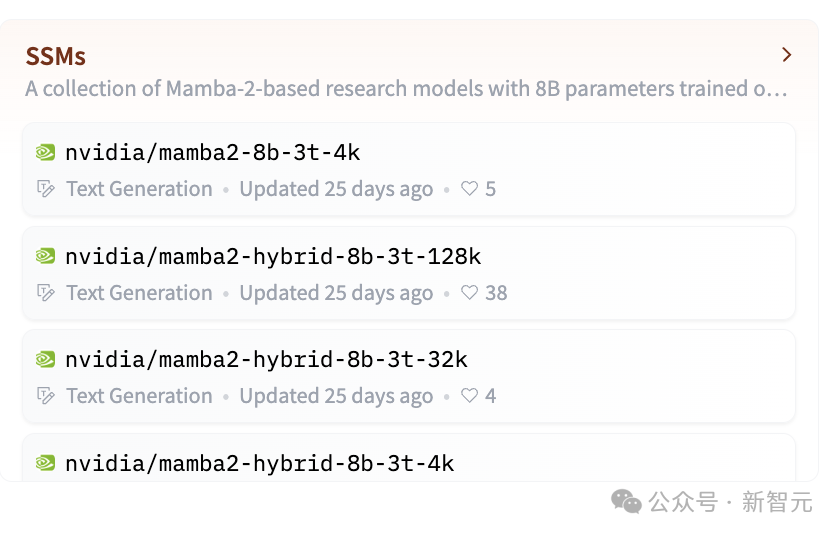Open the SSMs collection title
840x536 pixels.
click(x=56, y=56)
